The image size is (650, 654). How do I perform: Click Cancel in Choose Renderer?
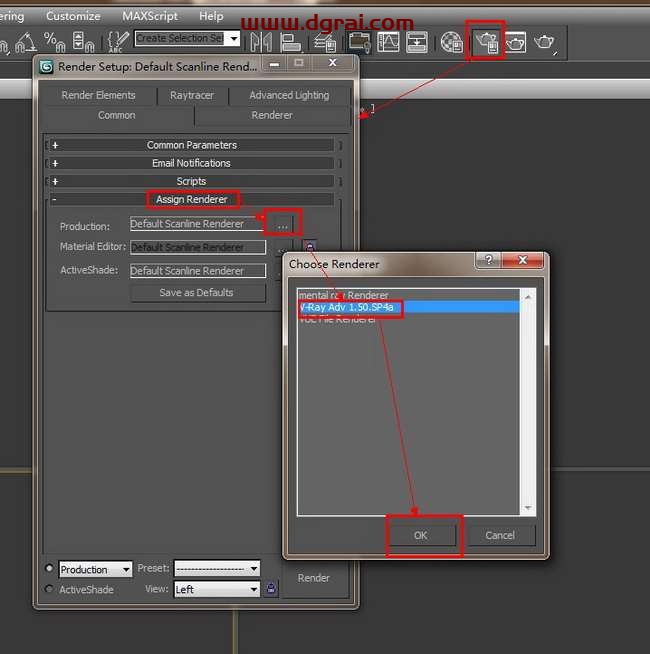(501, 535)
